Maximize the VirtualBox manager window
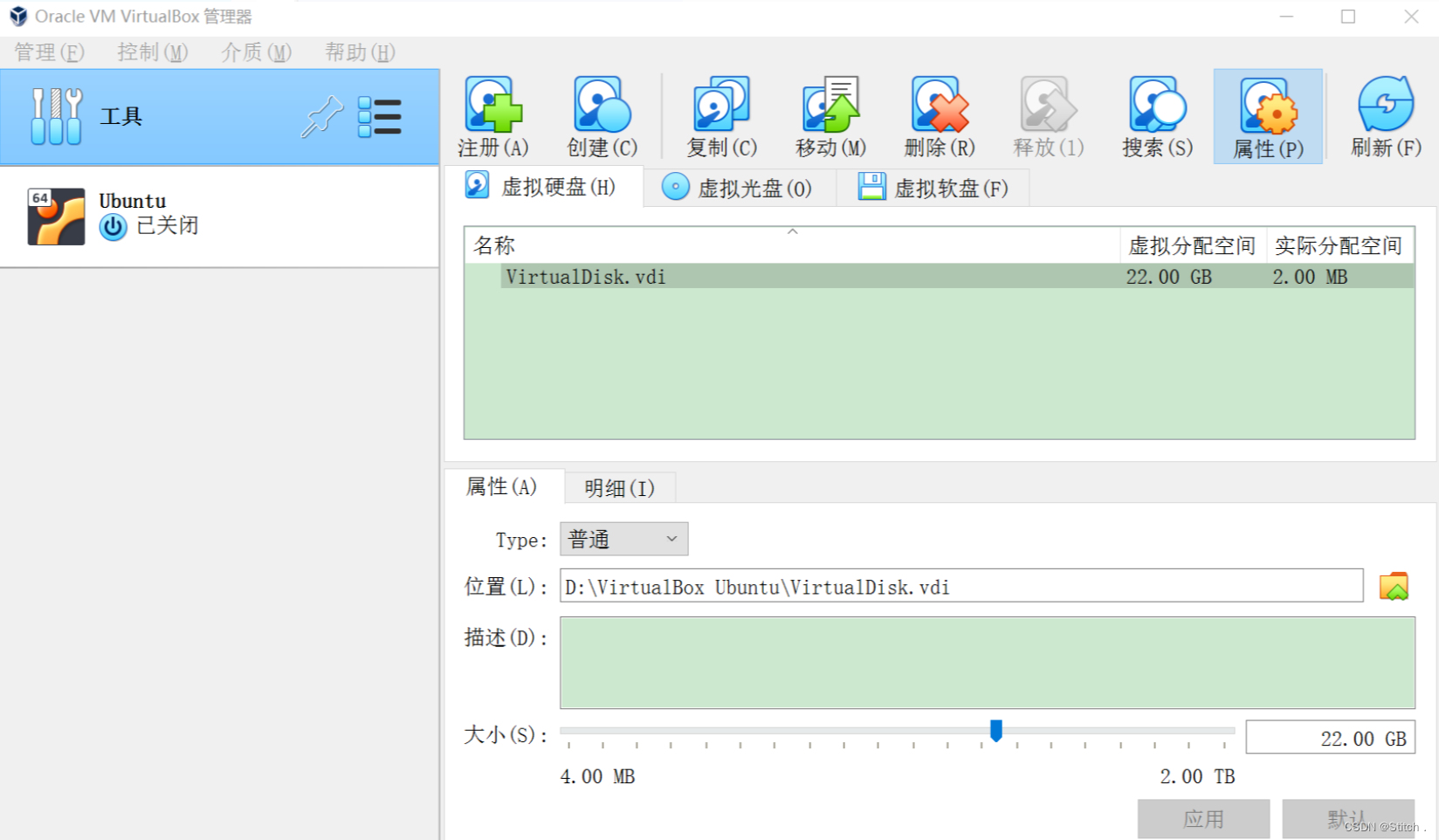The height and width of the screenshot is (840, 1439). coord(1348,17)
